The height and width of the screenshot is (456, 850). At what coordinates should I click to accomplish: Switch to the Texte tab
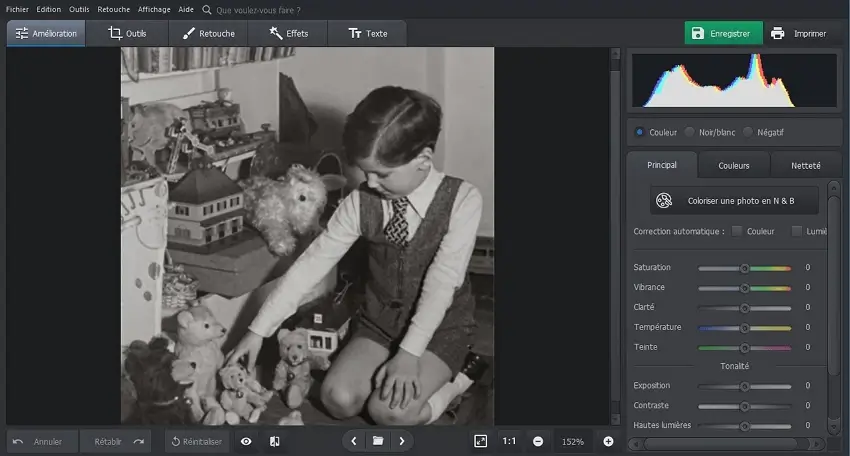[x=367, y=33]
